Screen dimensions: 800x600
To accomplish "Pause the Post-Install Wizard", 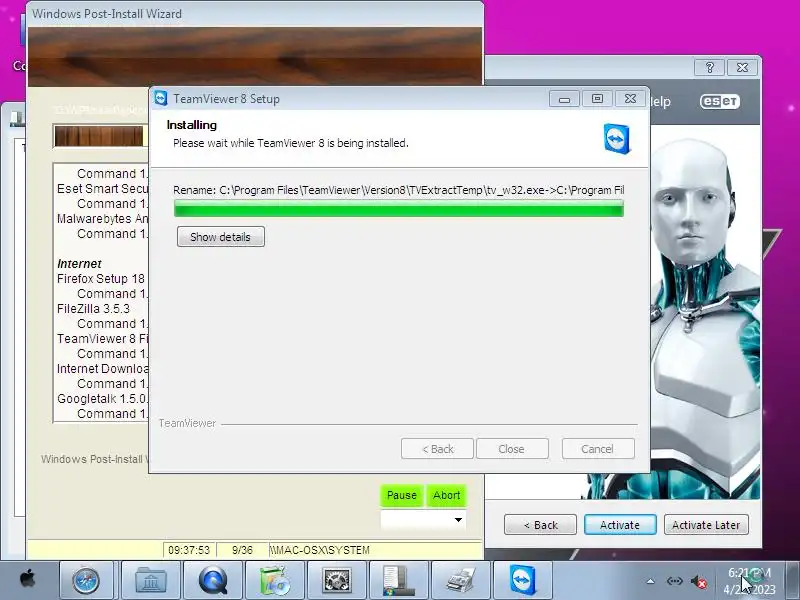I will (x=402, y=495).
